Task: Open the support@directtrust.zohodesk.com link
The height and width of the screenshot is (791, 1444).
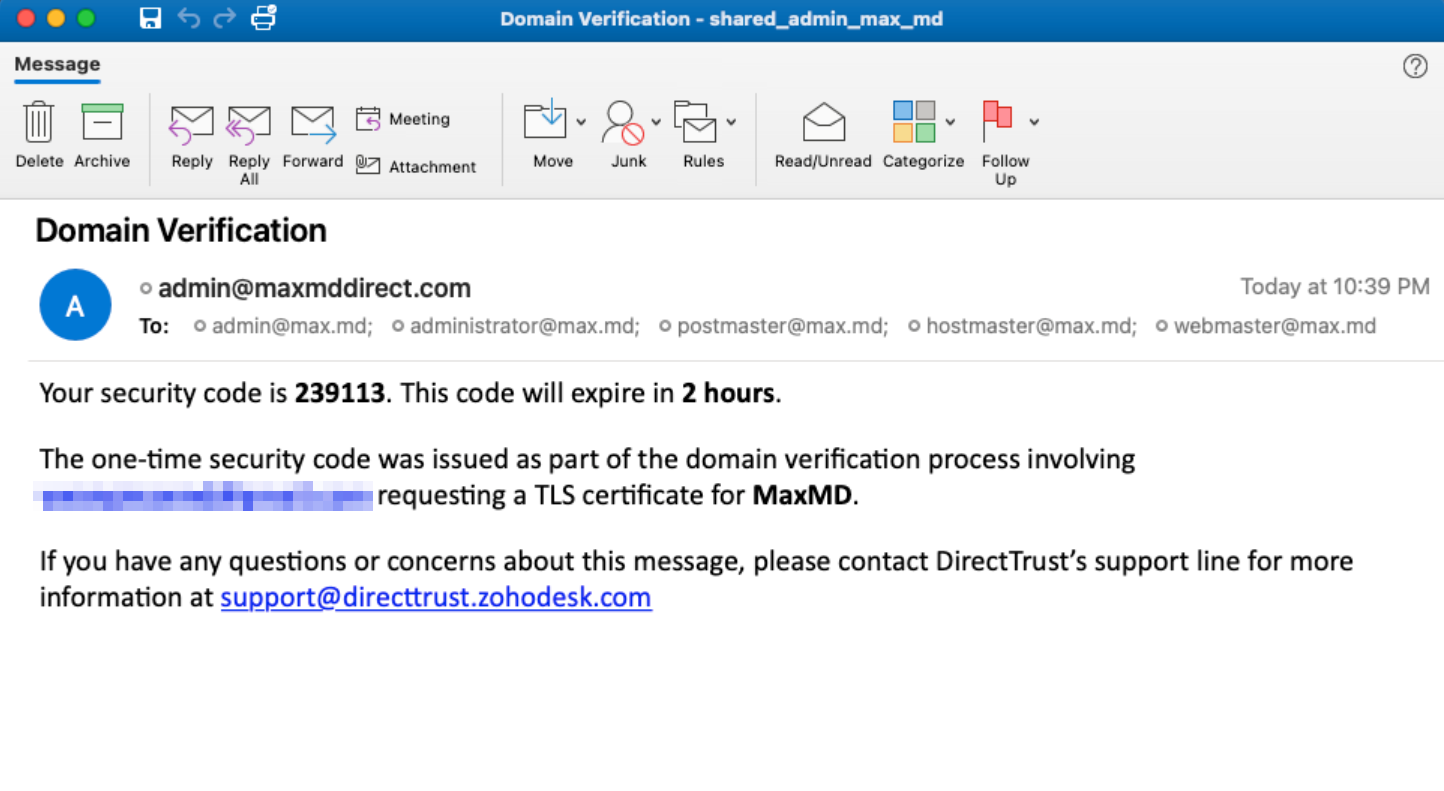Action: tap(436, 598)
